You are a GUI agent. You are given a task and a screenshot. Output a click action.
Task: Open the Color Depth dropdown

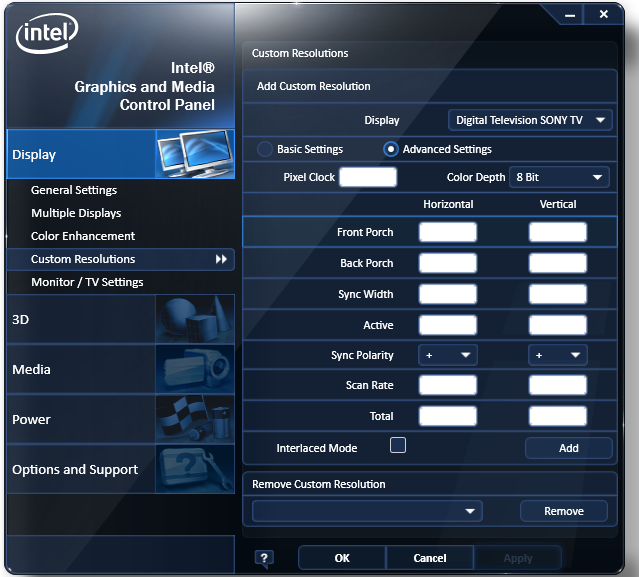point(559,177)
